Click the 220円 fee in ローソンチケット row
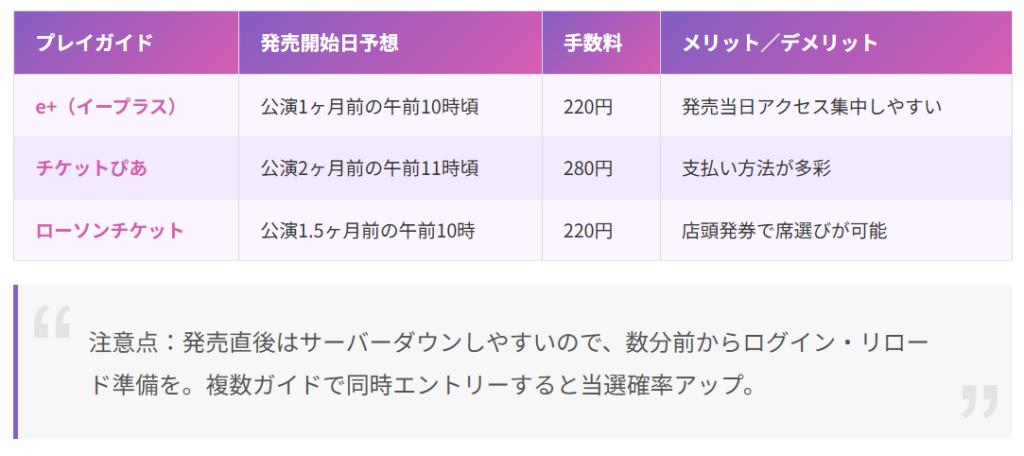Image resolution: width=1024 pixels, height=456 pixels. 601,230
